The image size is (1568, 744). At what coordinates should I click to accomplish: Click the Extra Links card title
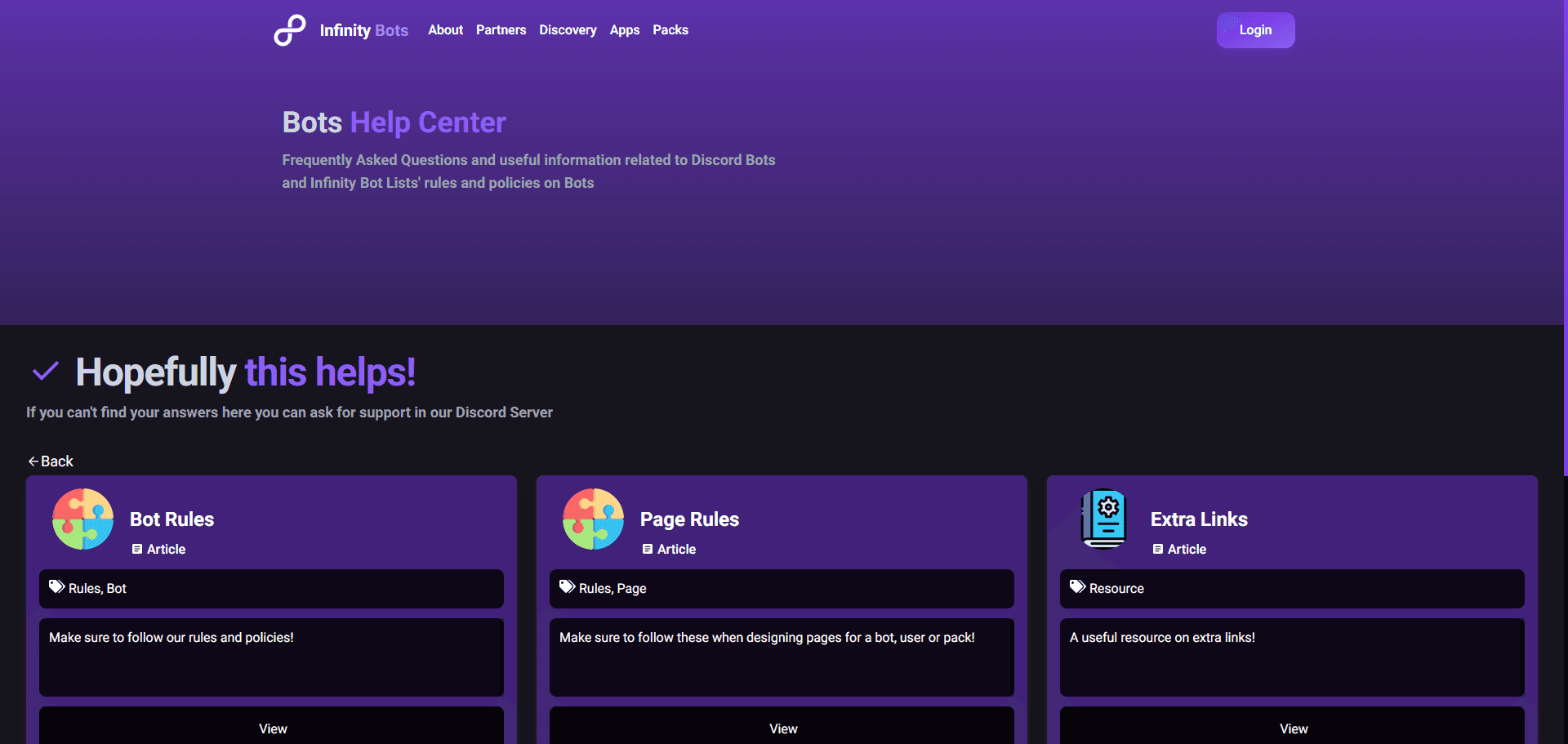[1200, 519]
